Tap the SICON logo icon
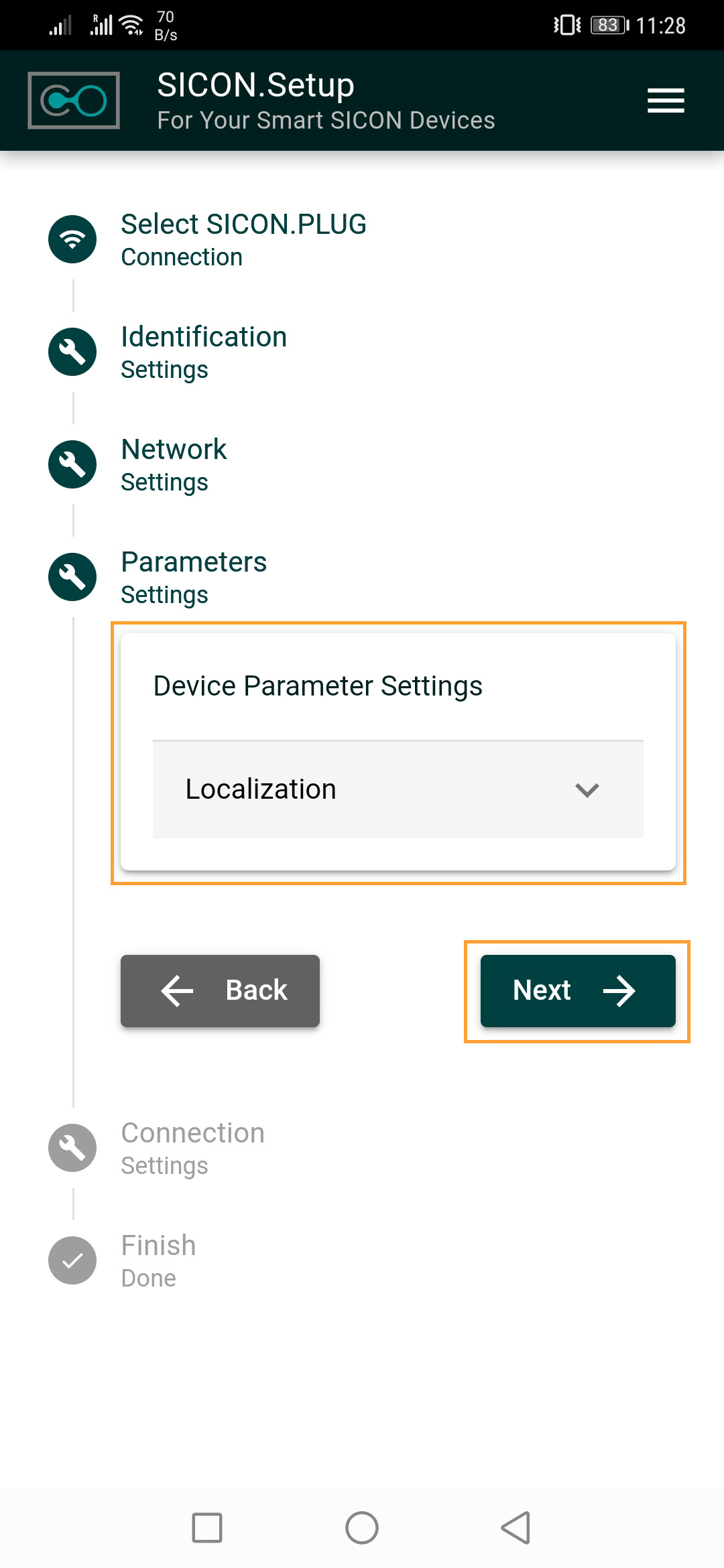 [74, 101]
